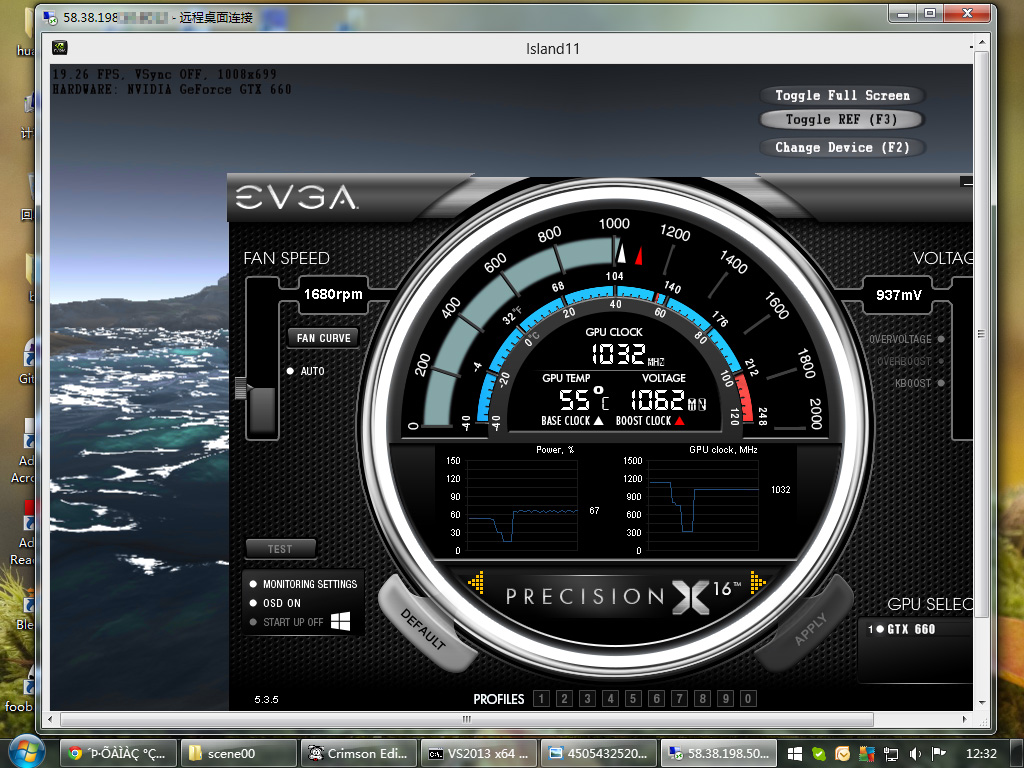
Task: Click the vertical scrollbar of remote session
Action: [x=981, y=334]
